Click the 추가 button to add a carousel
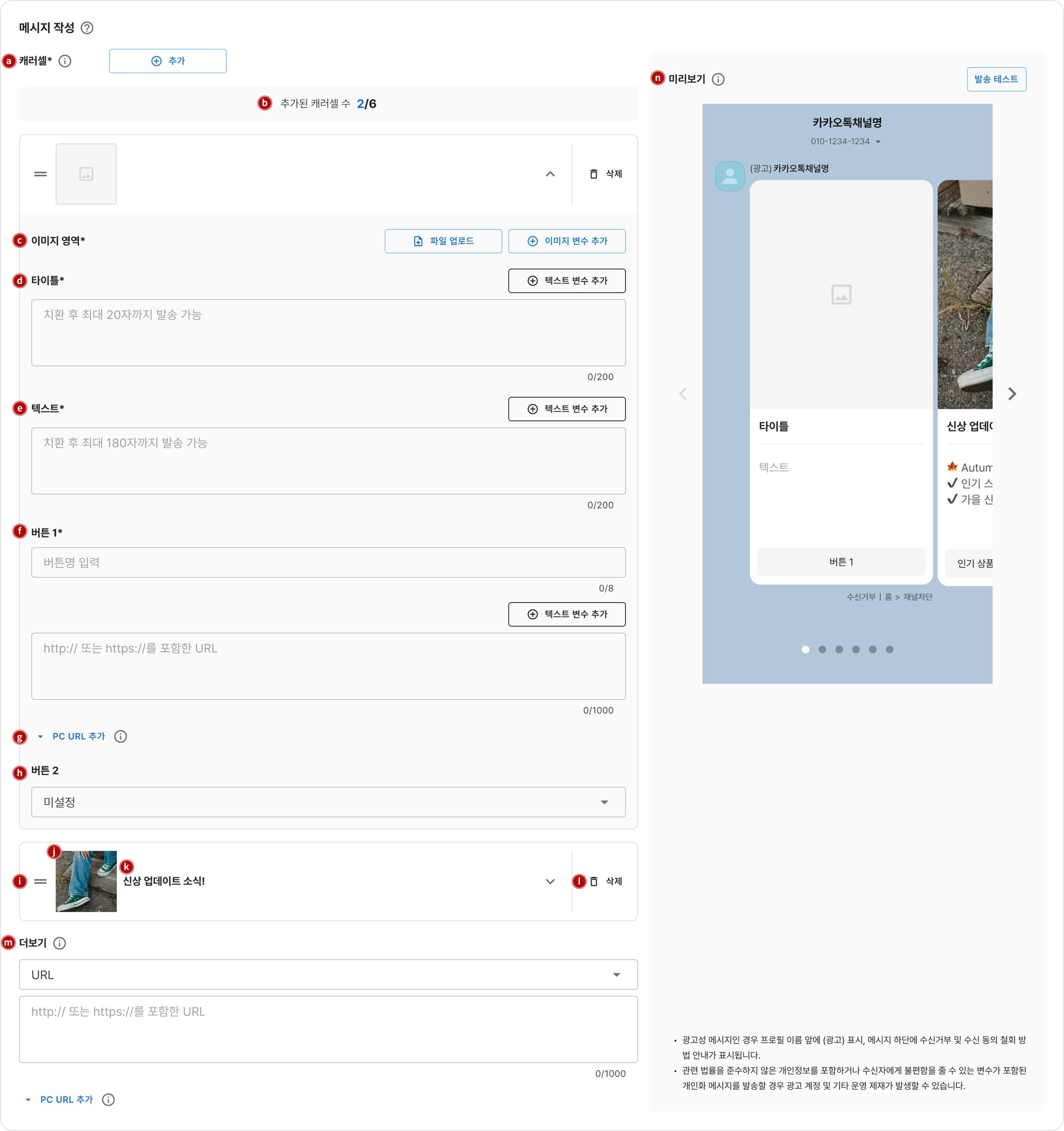The image size is (1064, 1131). point(168,61)
